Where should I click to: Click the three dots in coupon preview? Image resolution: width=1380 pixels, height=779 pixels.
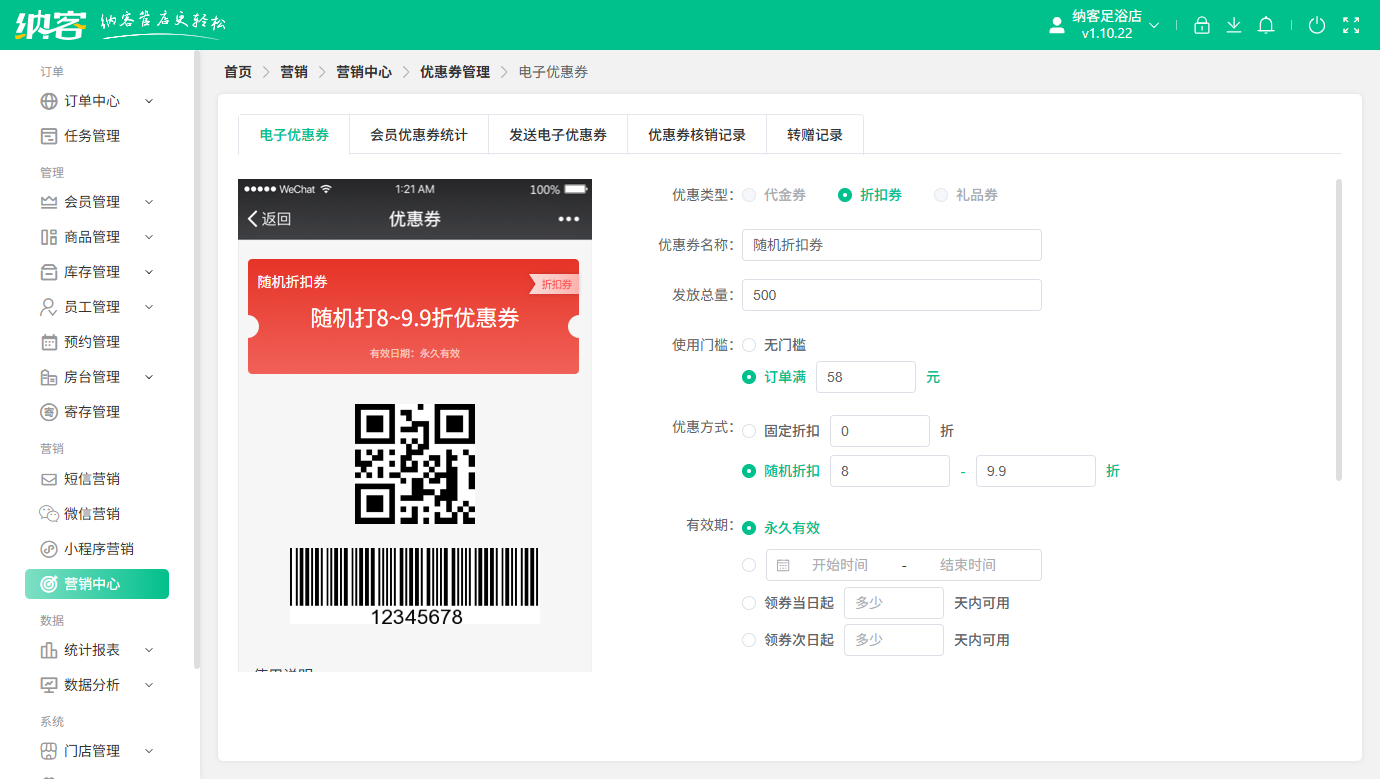coord(569,219)
